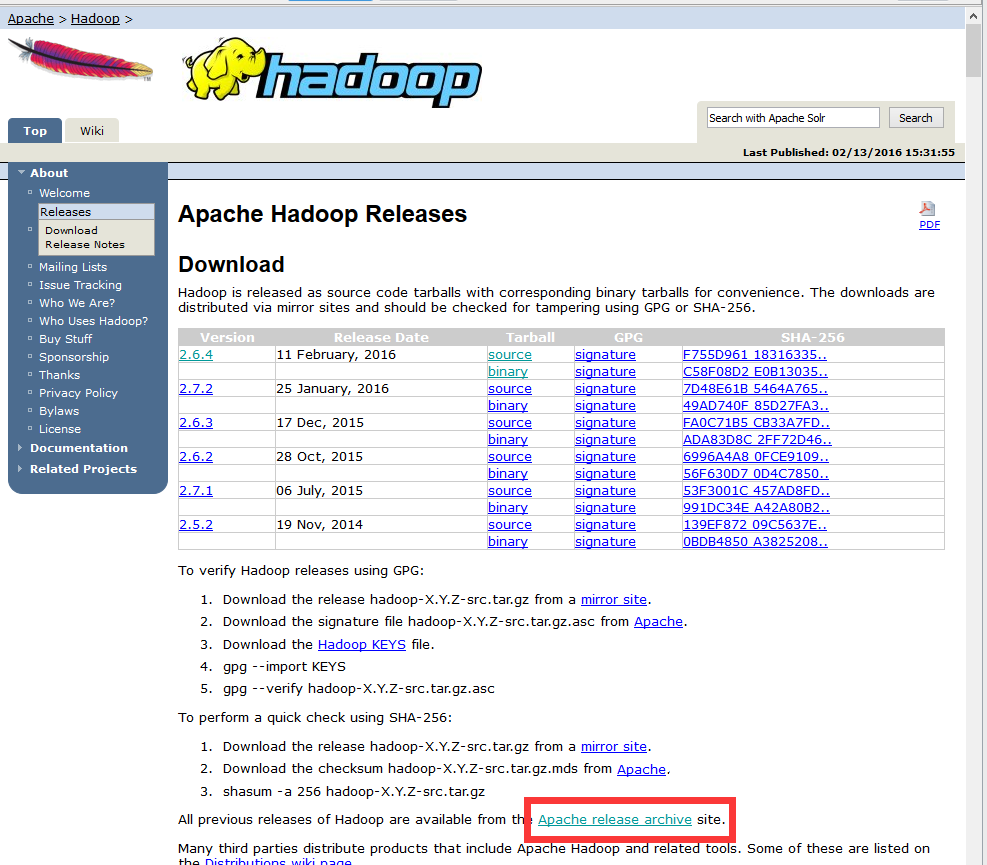
Task: Switch to the Wiki tab
Action: tap(91, 130)
